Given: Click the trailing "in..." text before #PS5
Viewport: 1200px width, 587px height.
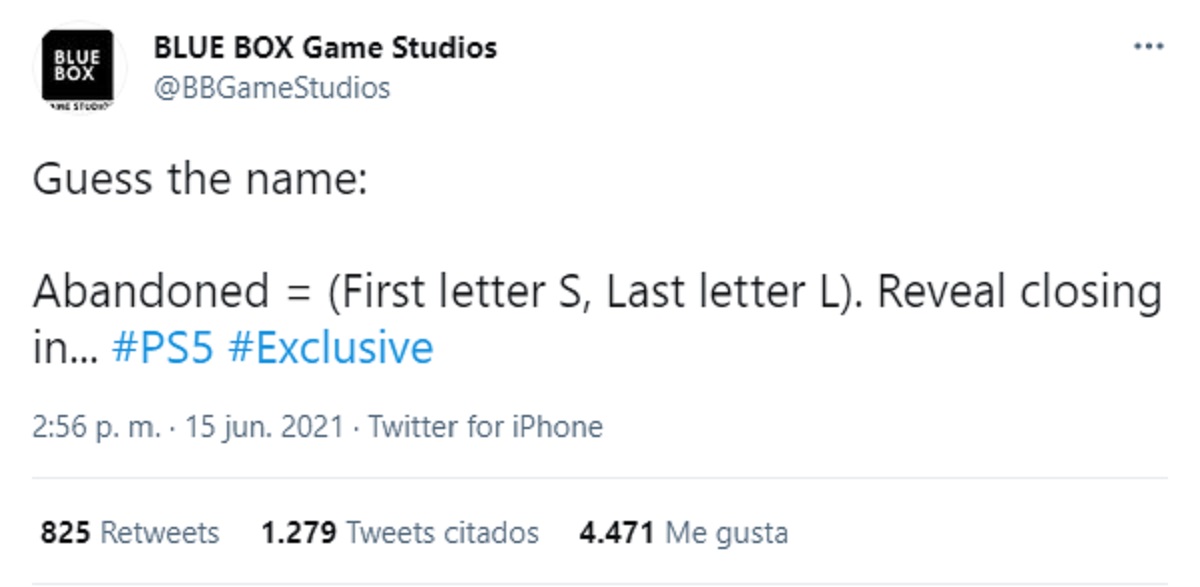Looking at the screenshot, I should (x=64, y=348).
